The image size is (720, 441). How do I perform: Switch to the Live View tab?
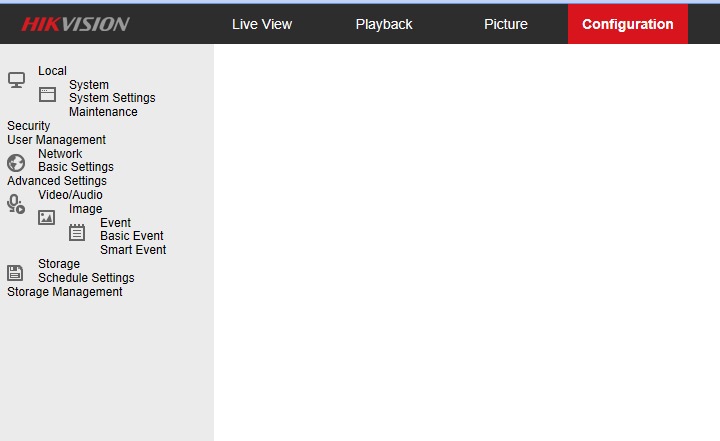262,24
